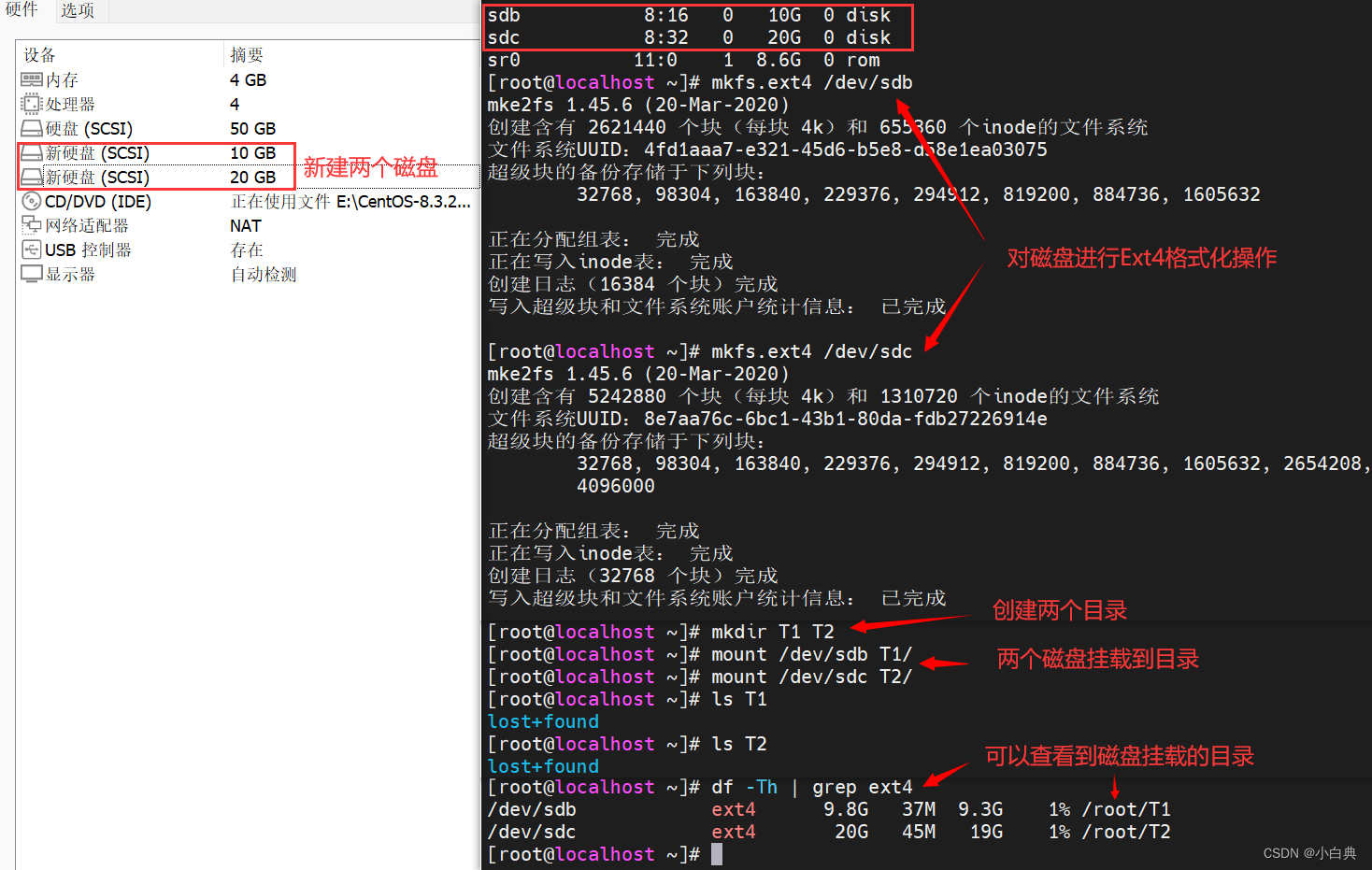Click the 新硬盘 (SCSI) label with 10 GB

[97, 153]
